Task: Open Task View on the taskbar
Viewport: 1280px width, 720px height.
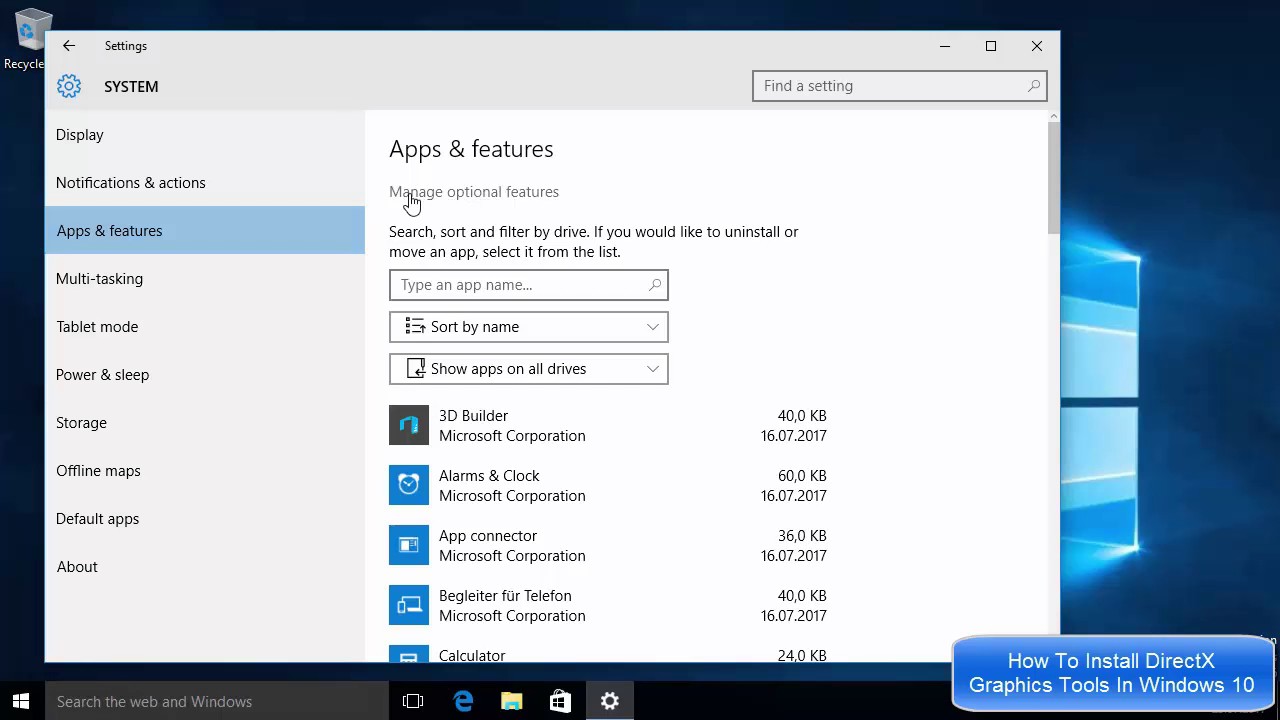Action: [x=413, y=701]
